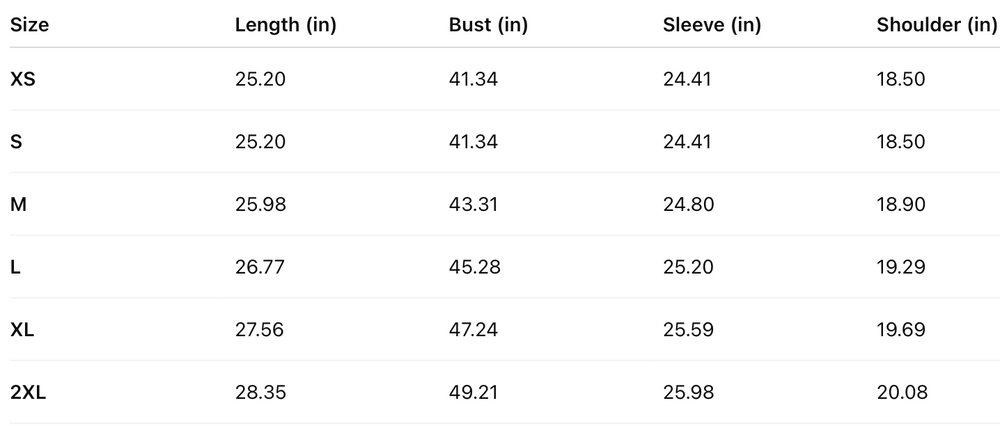Image resolution: width=1000 pixels, height=426 pixels.
Task: Click the L bust value 45.28
Action: [x=475, y=267]
